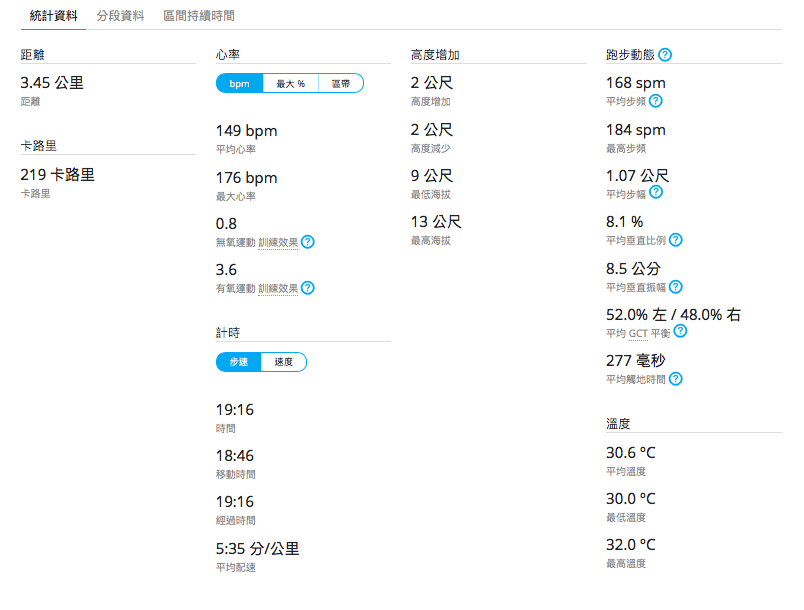Show help for 平均垂直比例
Viewport: 804px width, 610px height.
pyautogui.click(x=676, y=240)
